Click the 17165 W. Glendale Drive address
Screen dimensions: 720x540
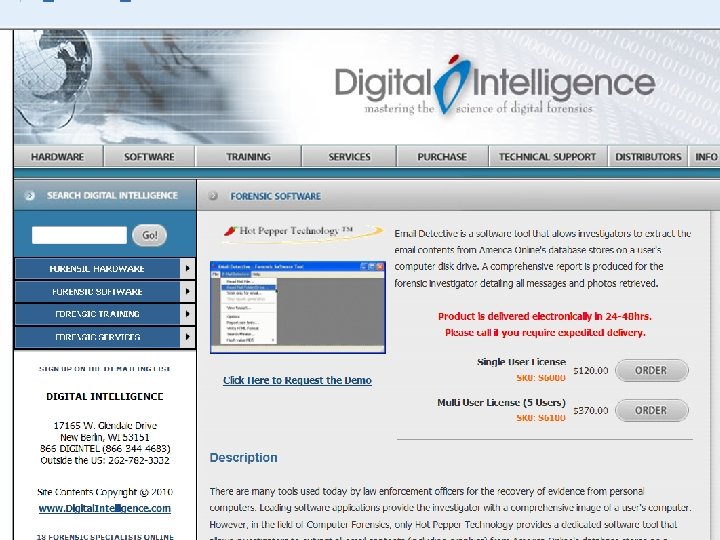coord(105,426)
